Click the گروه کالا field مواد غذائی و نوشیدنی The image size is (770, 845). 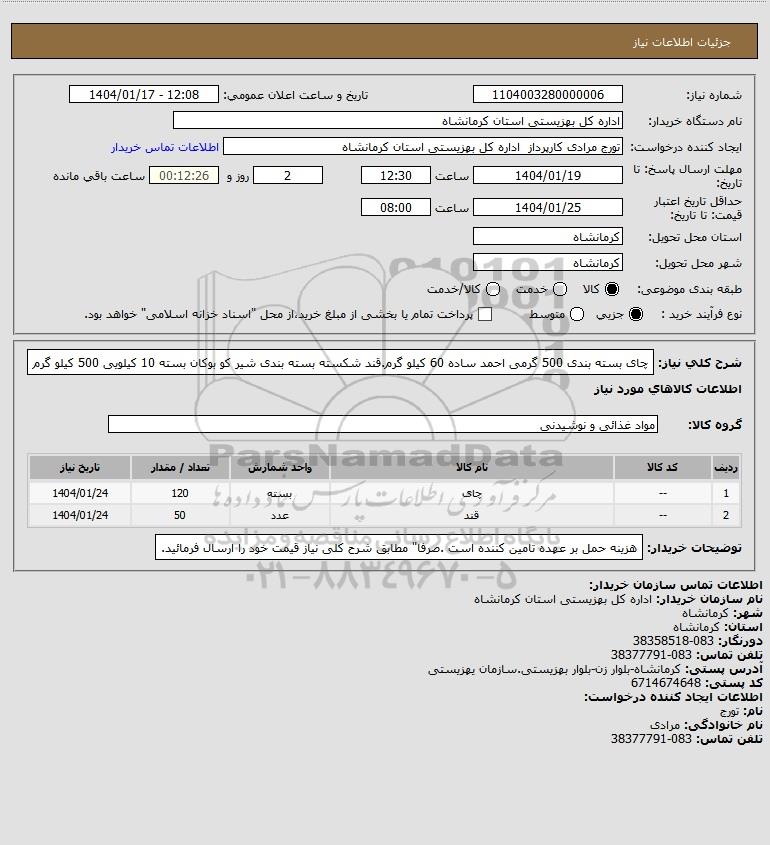coord(383,425)
